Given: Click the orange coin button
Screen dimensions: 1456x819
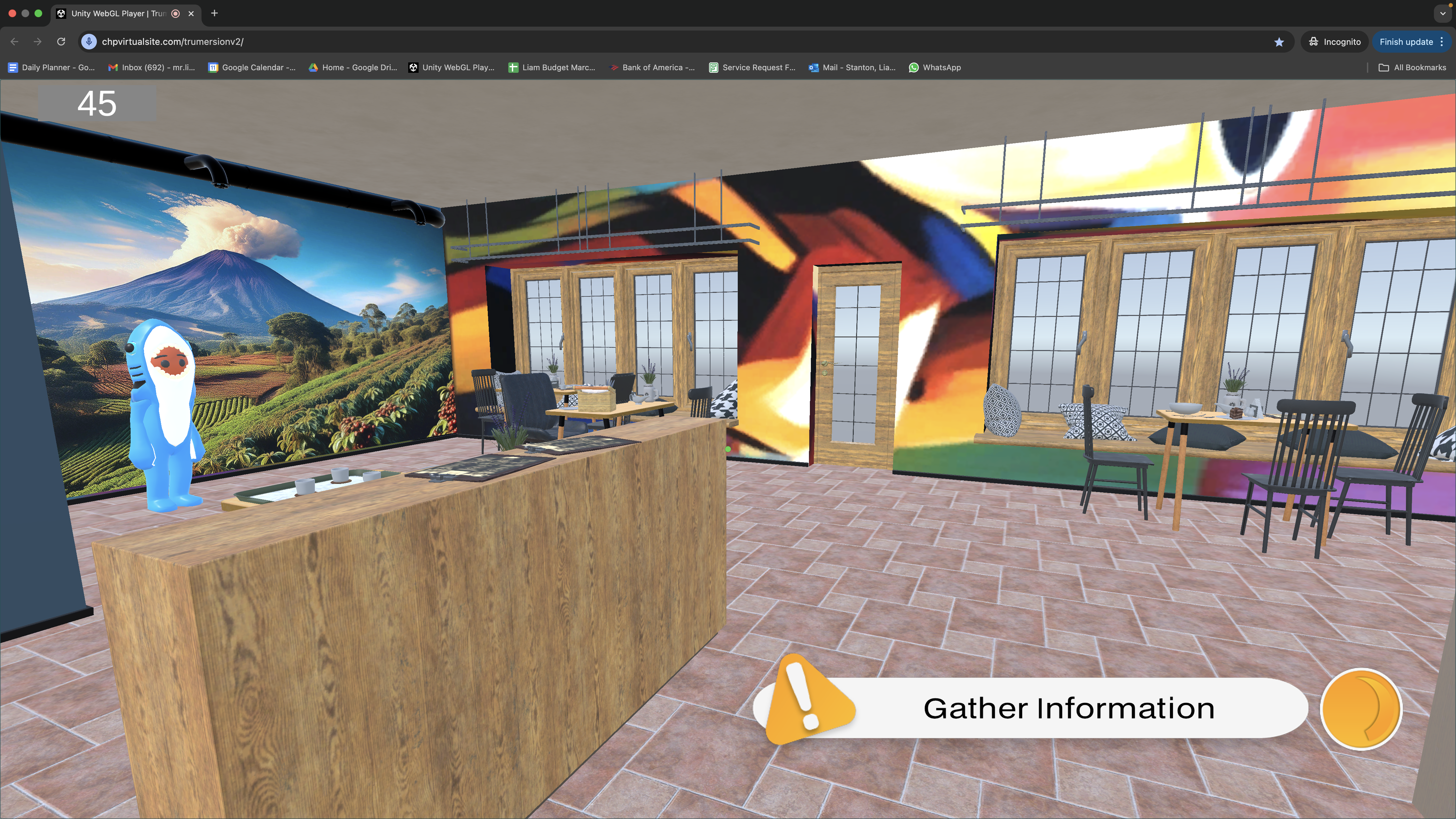Looking at the screenshot, I should tap(1361, 709).
